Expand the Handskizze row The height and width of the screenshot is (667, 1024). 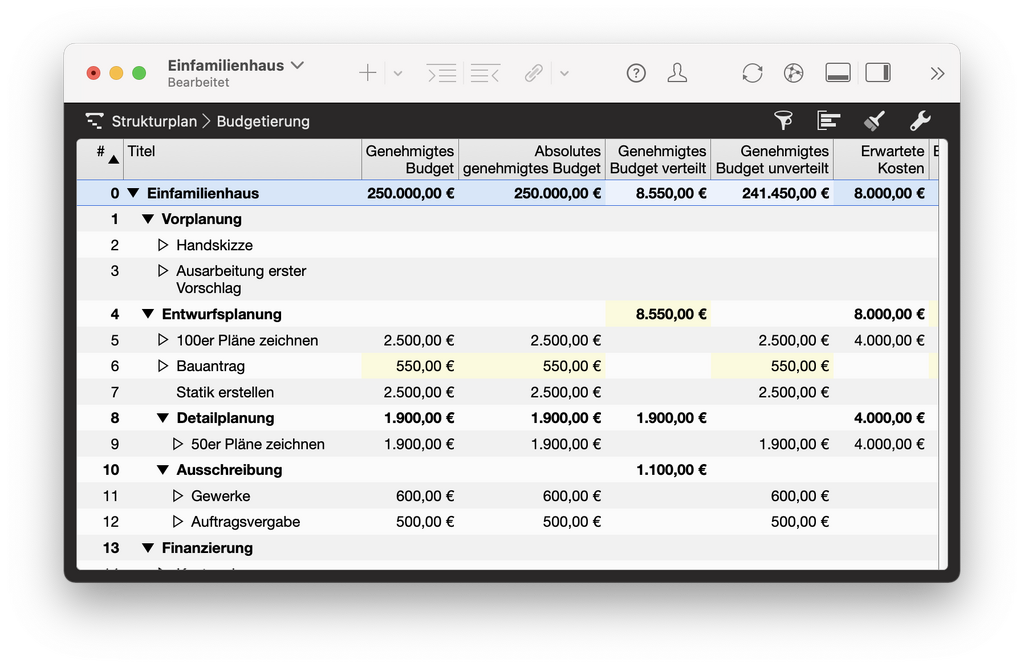(x=163, y=245)
